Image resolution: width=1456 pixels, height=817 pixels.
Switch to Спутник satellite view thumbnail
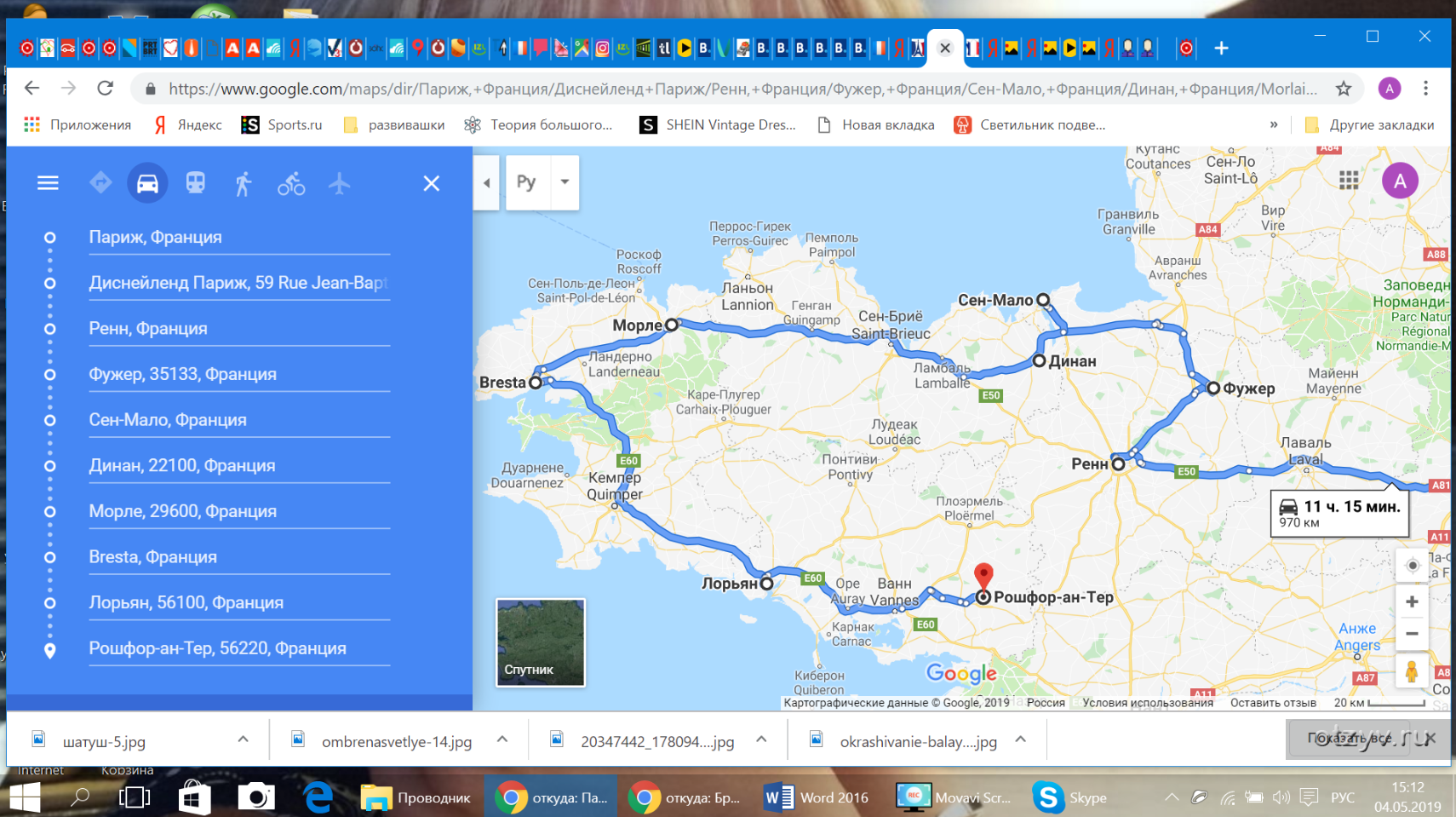pyautogui.click(x=541, y=642)
